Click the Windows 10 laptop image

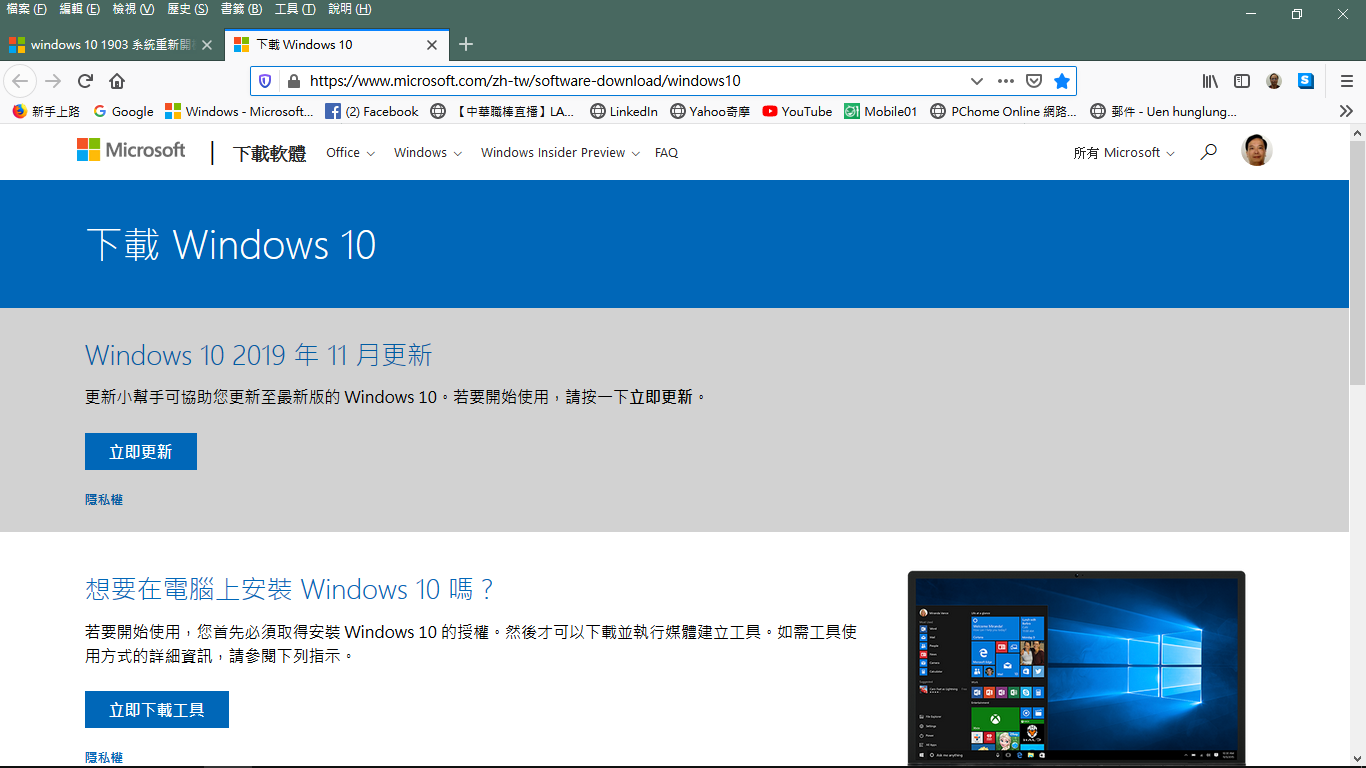pyautogui.click(x=1077, y=668)
